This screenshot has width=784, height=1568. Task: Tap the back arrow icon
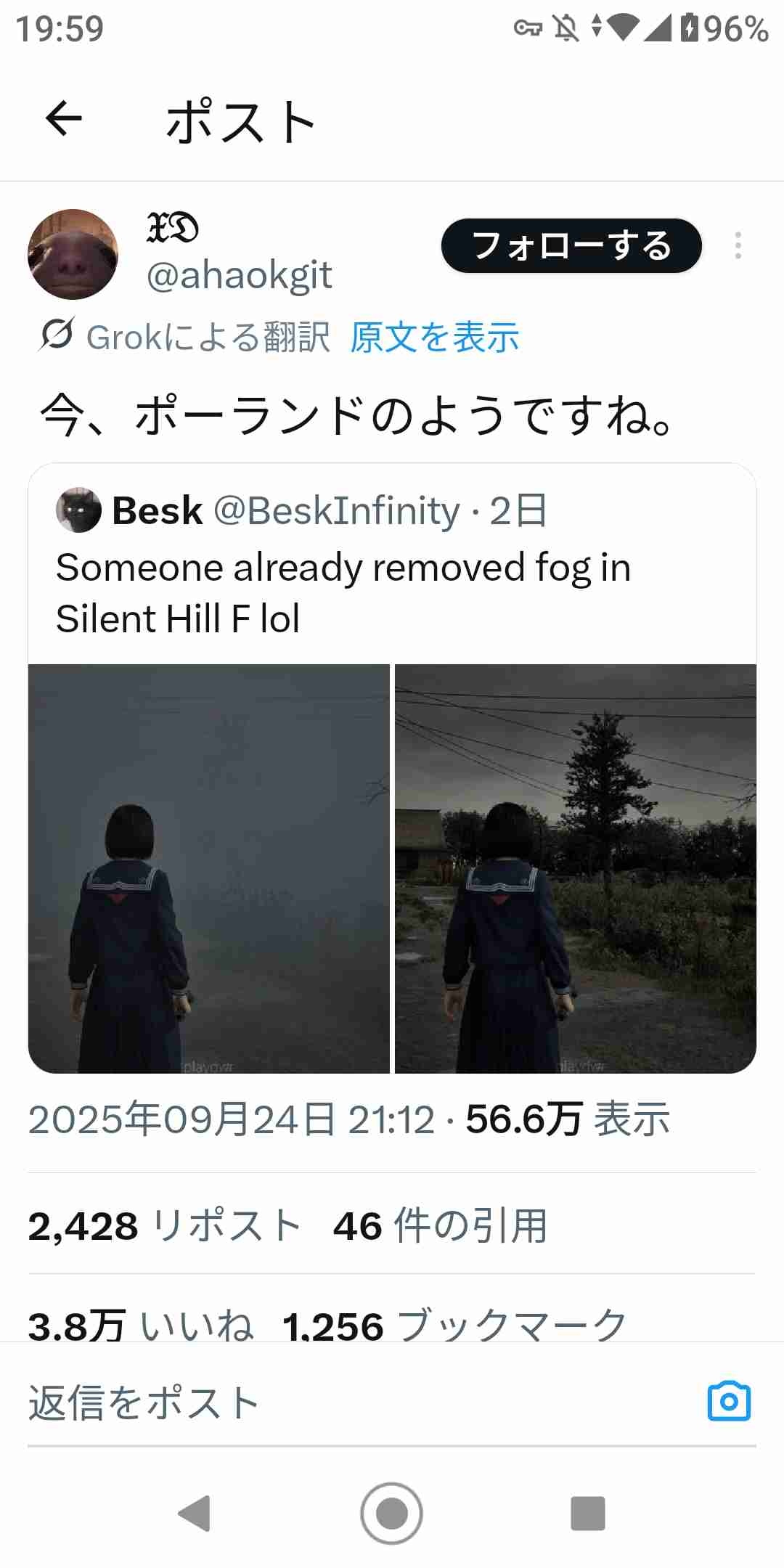pos(64,118)
